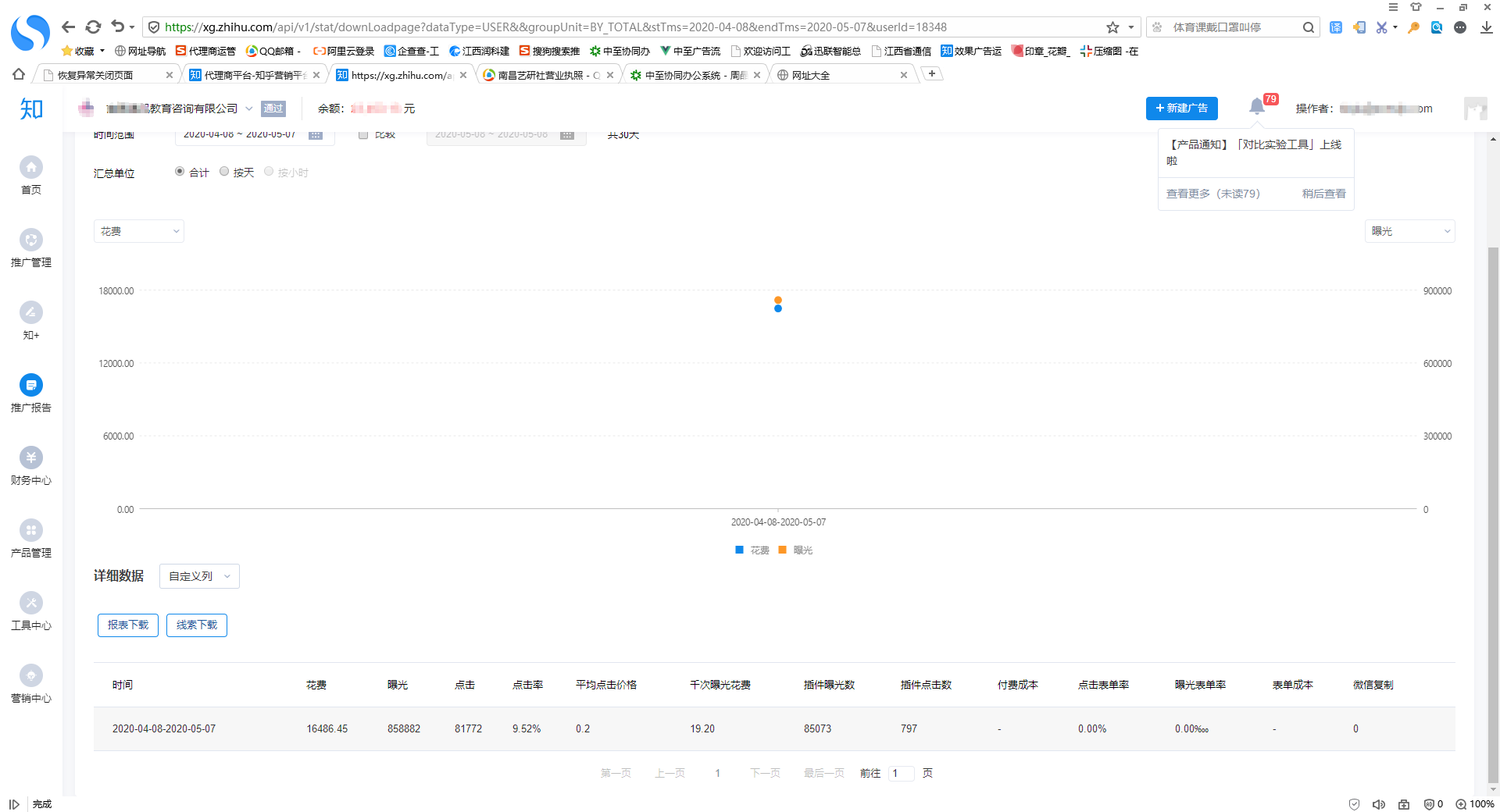Screen dimensions: 1500x812
Task: Select the 按天 radio button
Action: [x=224, y=172]
